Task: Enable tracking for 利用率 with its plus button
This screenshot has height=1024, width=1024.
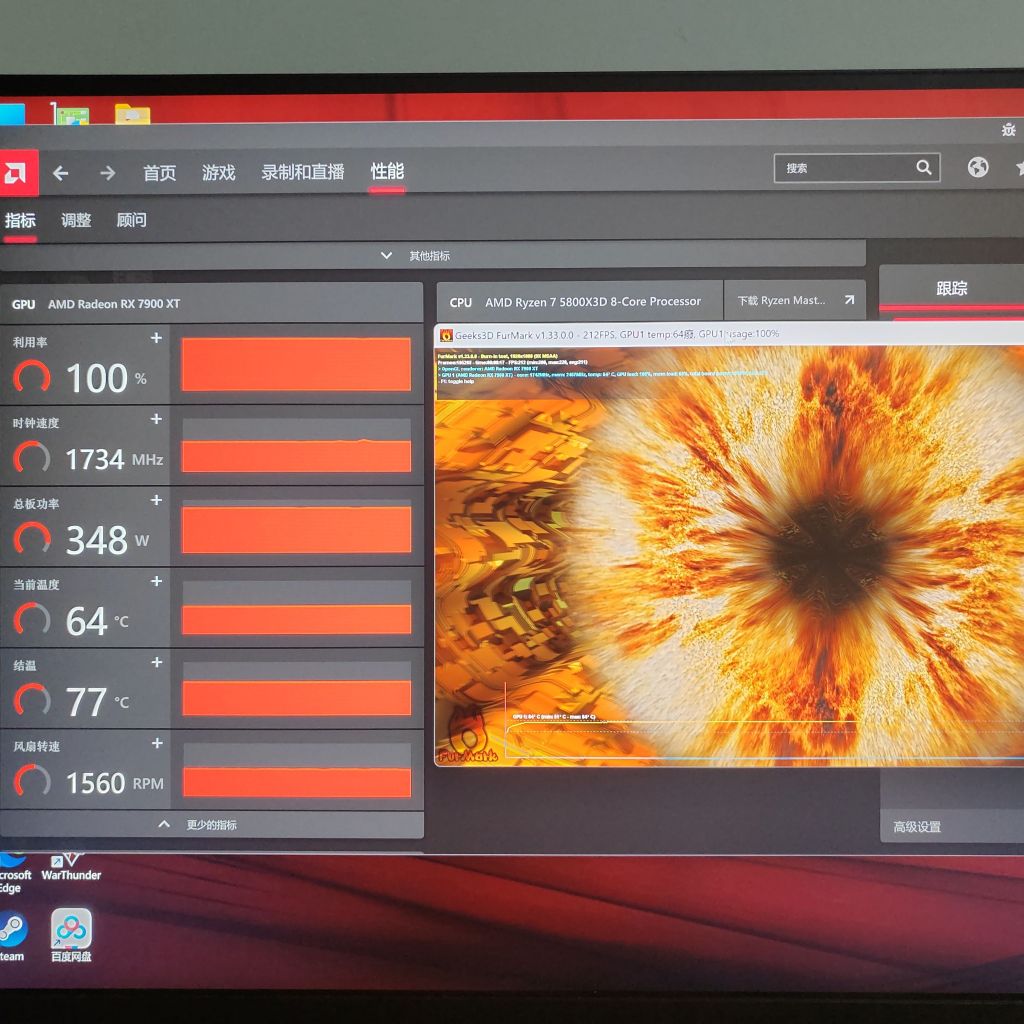Action: click(x=156, y=339)
